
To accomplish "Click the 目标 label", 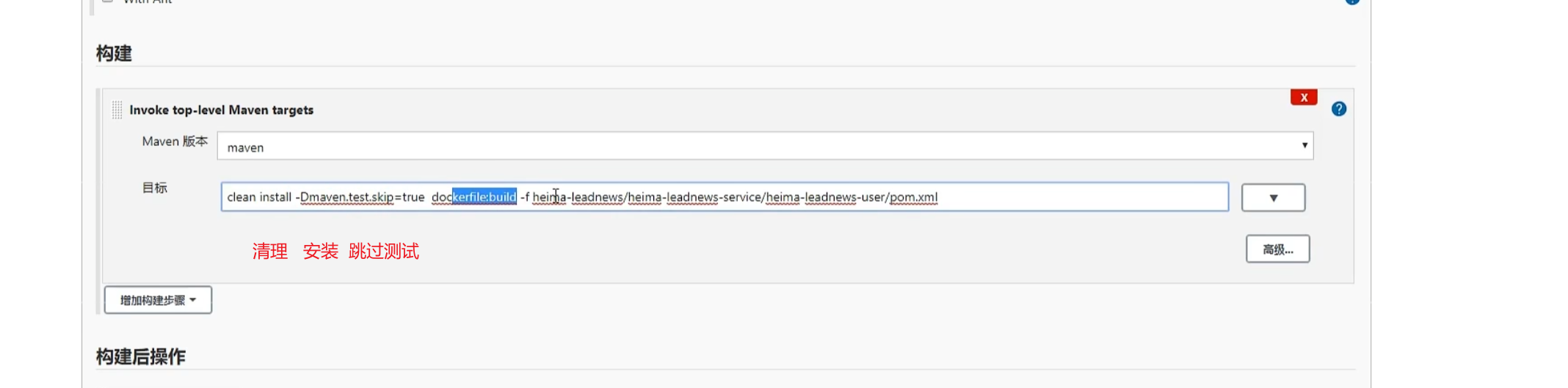I will pos(154,188).
